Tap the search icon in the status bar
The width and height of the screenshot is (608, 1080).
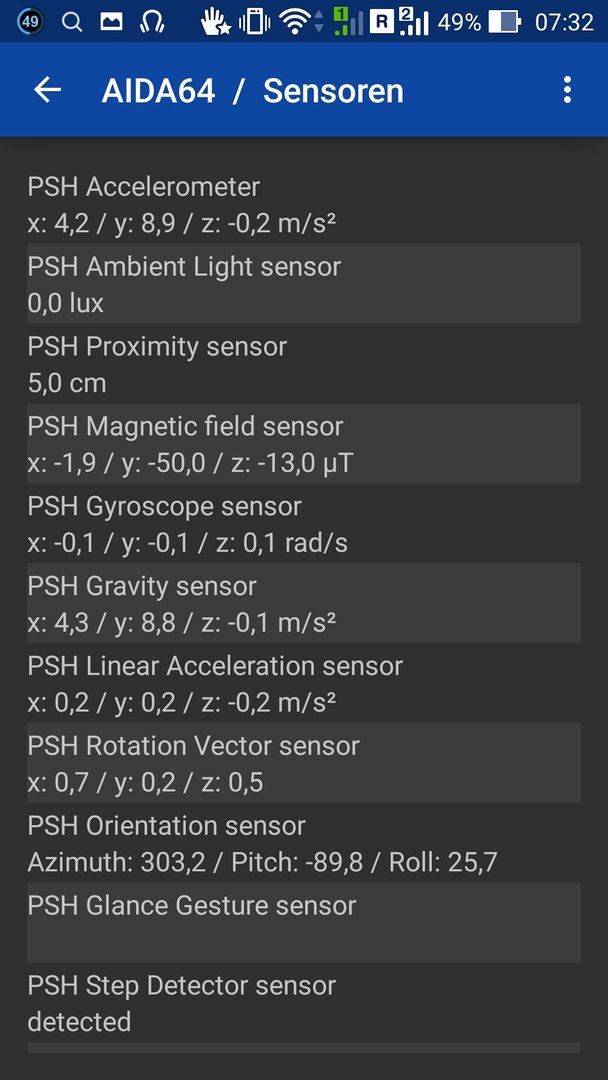click(x=72, y=22)
